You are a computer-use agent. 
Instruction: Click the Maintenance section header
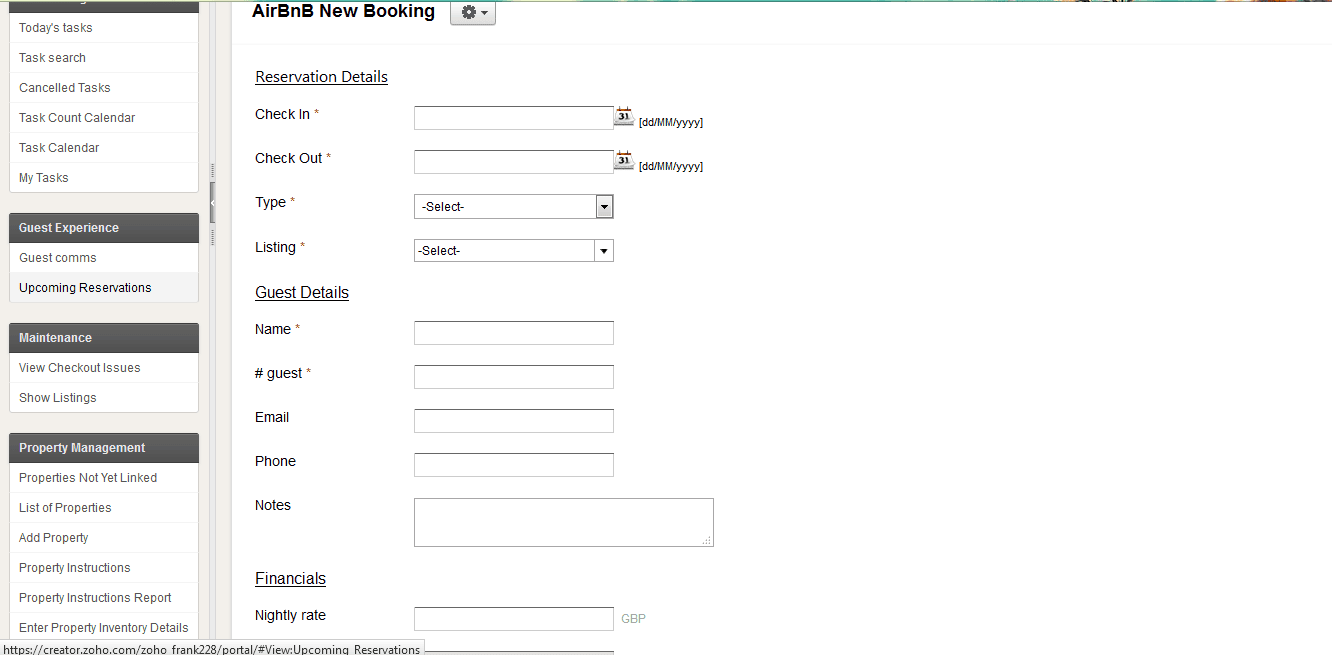(104, 338)
